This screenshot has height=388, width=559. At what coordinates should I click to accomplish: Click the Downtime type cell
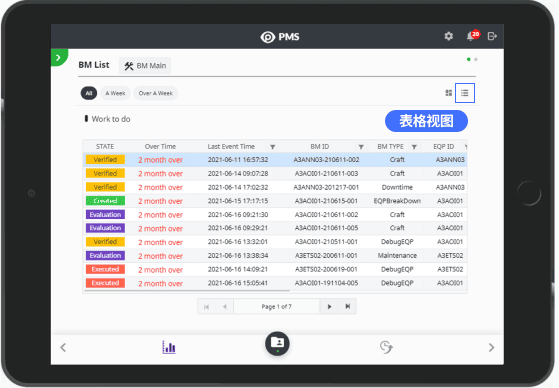pyautogui.click(x=397, y=187)
